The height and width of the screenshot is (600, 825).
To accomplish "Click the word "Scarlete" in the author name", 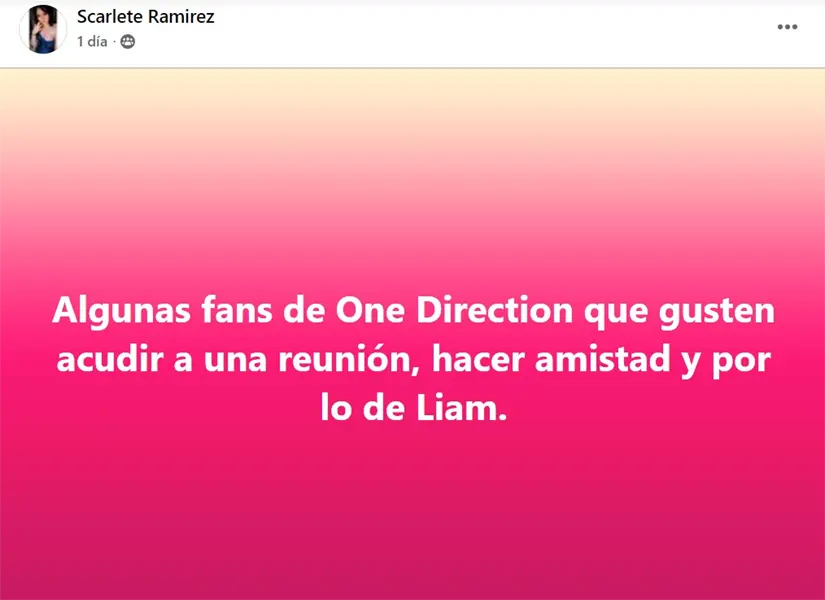I will (109, 17).
